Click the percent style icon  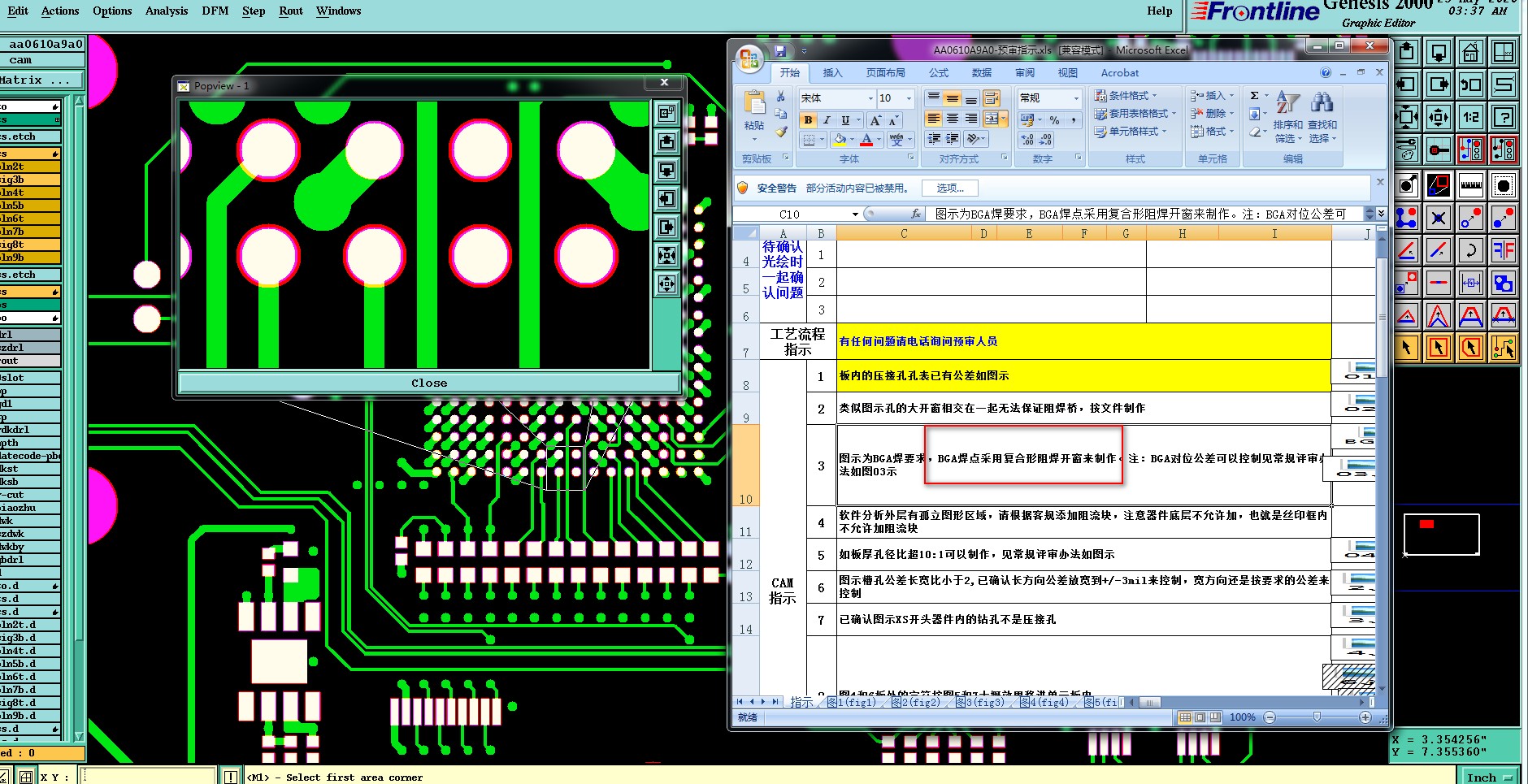point(1054,120)
